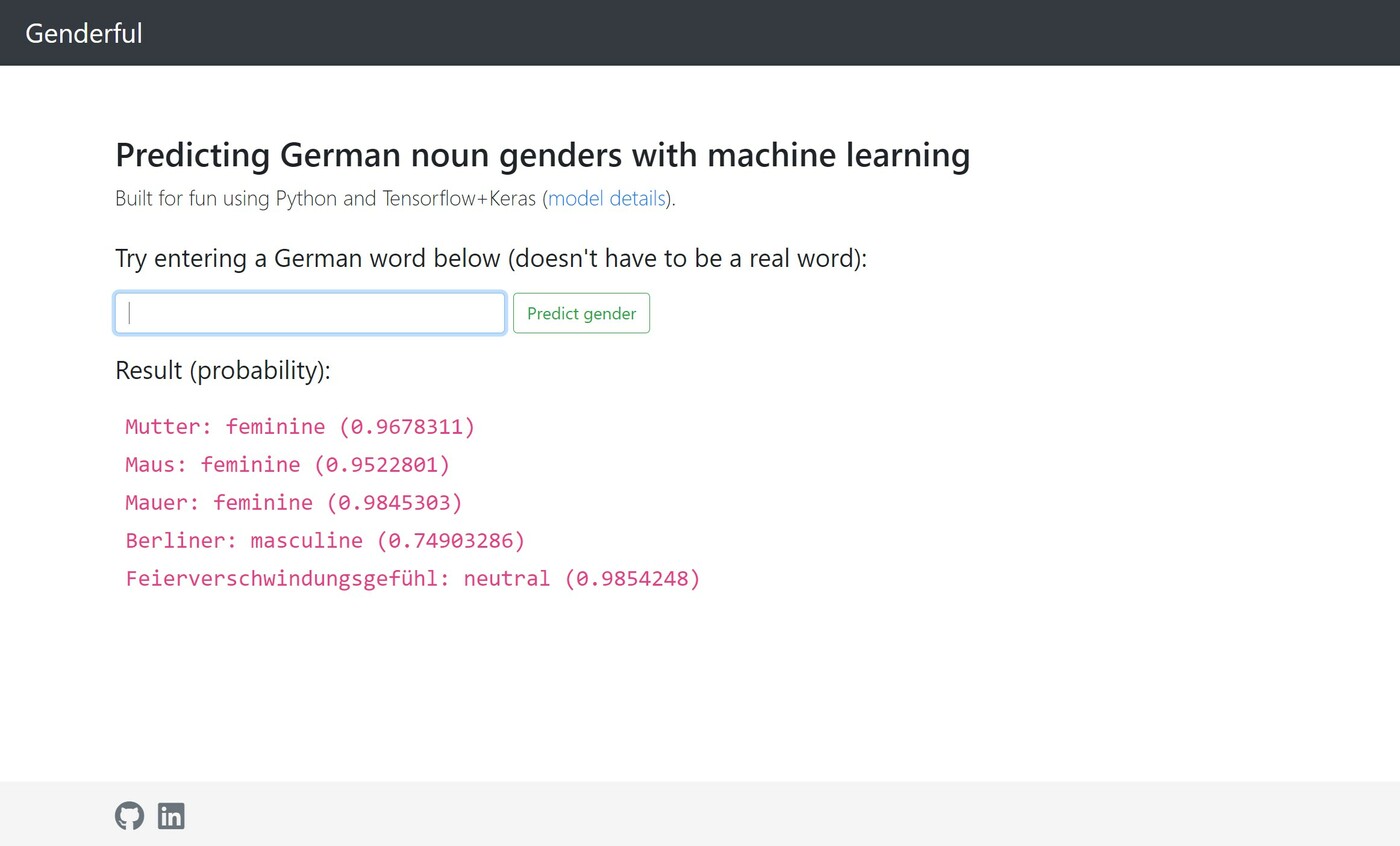Open the GitHub profile icon in footer
Screen dimensions: 1400x846
click(x=129, y=816)
